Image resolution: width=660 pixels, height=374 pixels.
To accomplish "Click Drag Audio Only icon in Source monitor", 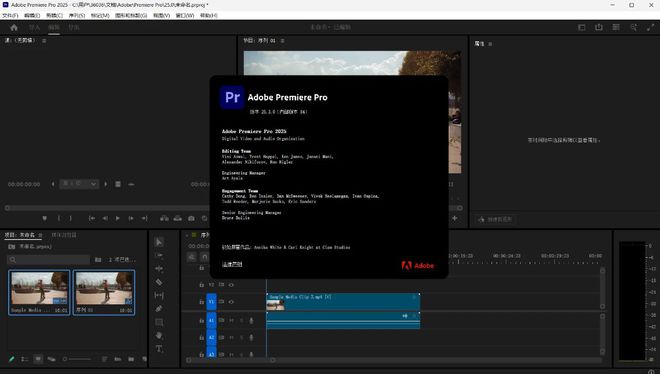I will coord(131,184).
